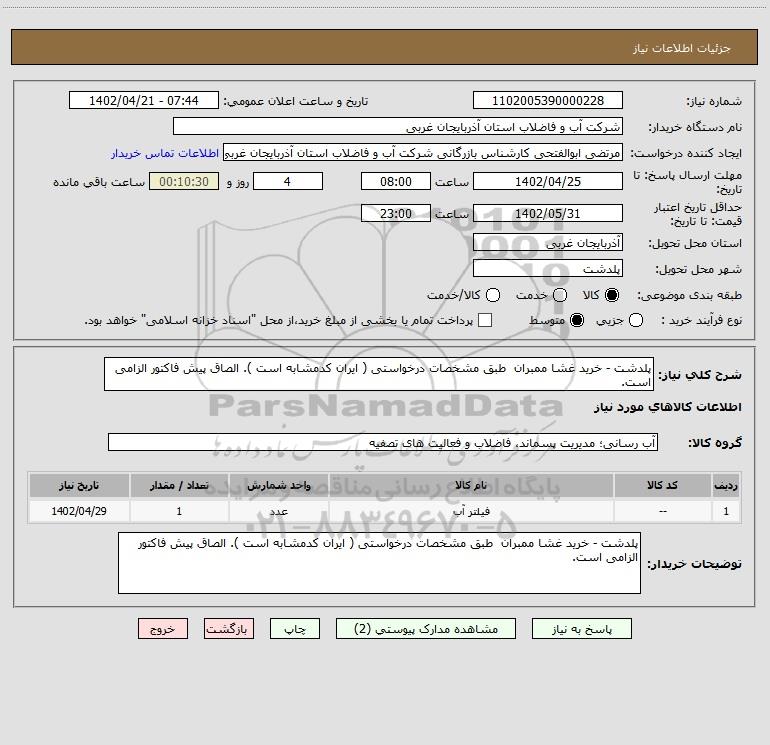Click پاسخ به نیاز button
The width and height of the screenshot is (770, 745).
click(x=581, y=629)
